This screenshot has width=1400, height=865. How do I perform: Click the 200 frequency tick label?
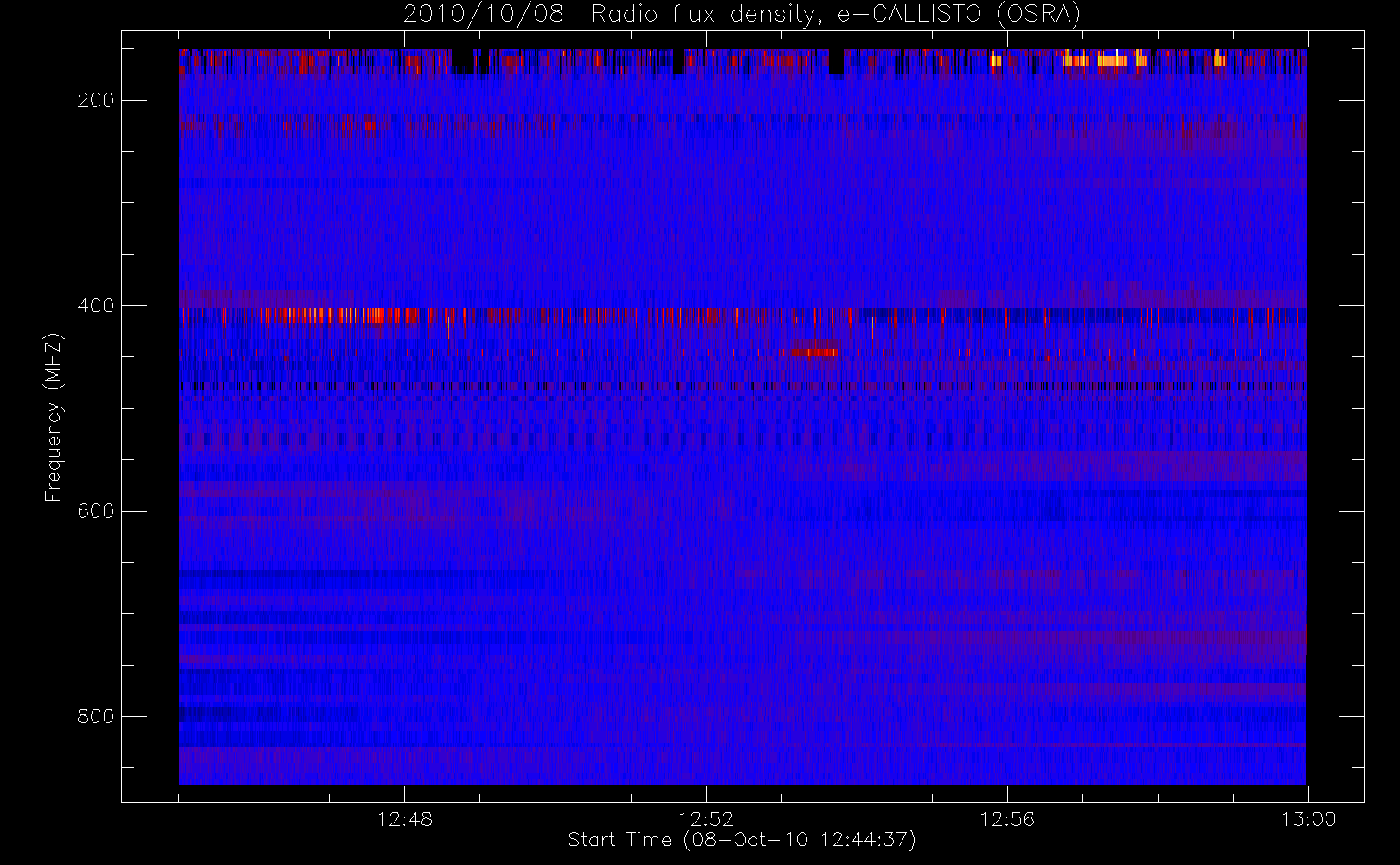click(95, 100)
